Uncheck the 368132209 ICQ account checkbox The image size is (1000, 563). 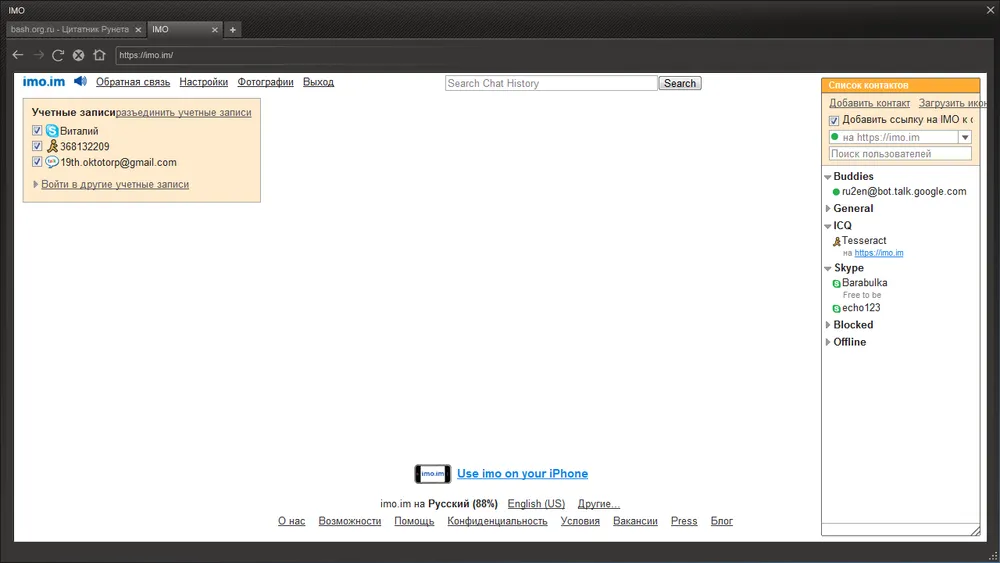click(x=37, y=146)
